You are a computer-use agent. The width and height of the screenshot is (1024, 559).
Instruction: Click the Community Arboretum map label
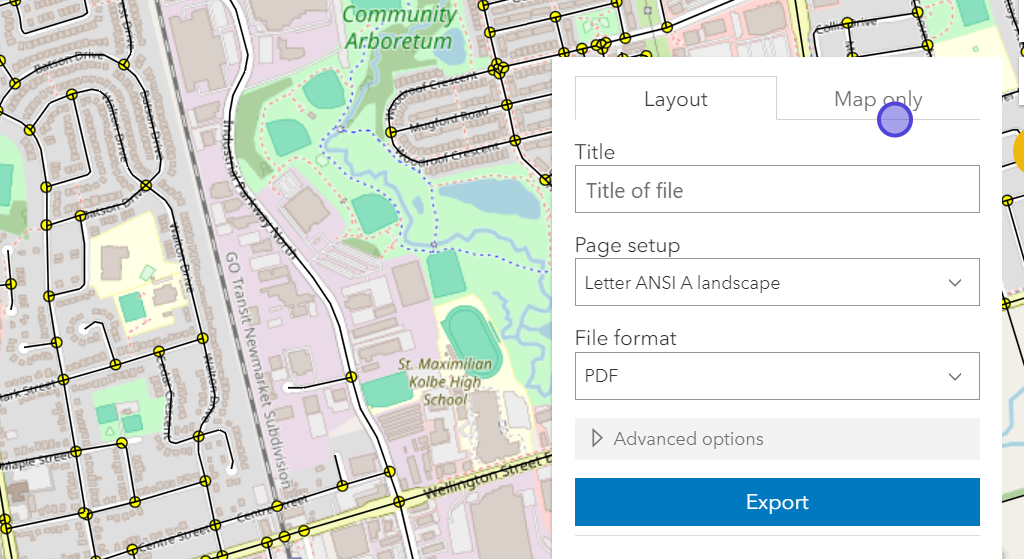398,28
